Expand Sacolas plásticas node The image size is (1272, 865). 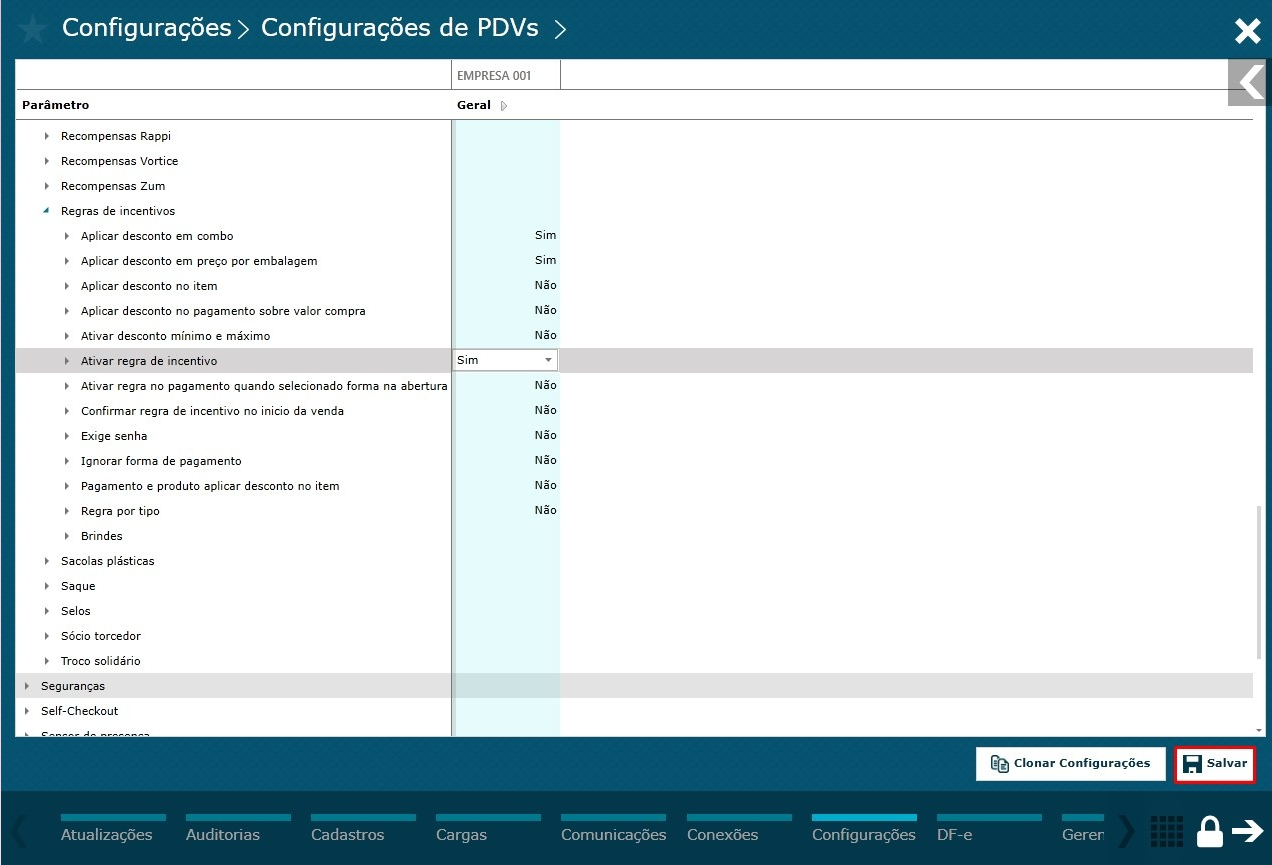(x=47, y=561)
